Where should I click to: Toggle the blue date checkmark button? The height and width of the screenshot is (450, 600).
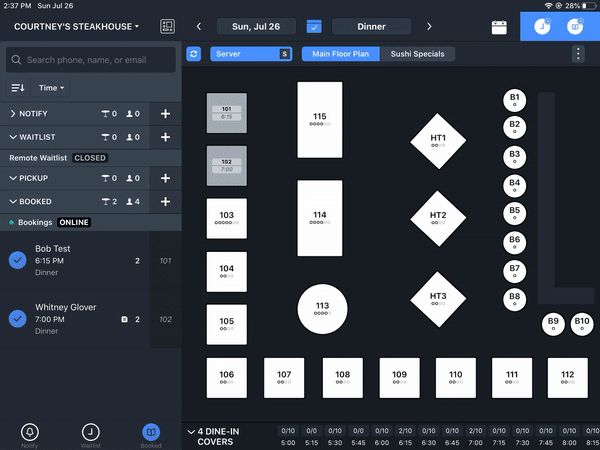pos(314,26)
